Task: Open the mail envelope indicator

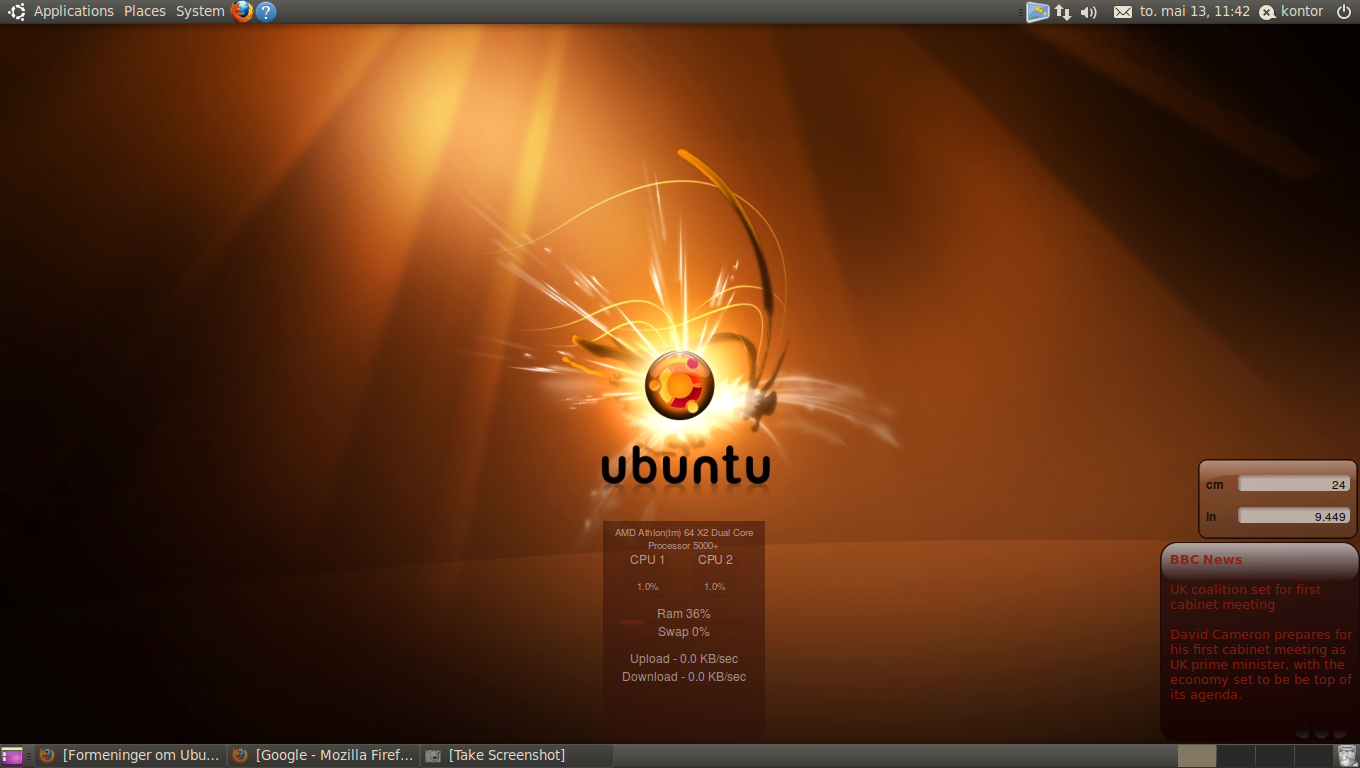Action: (x=1123, y=12)
